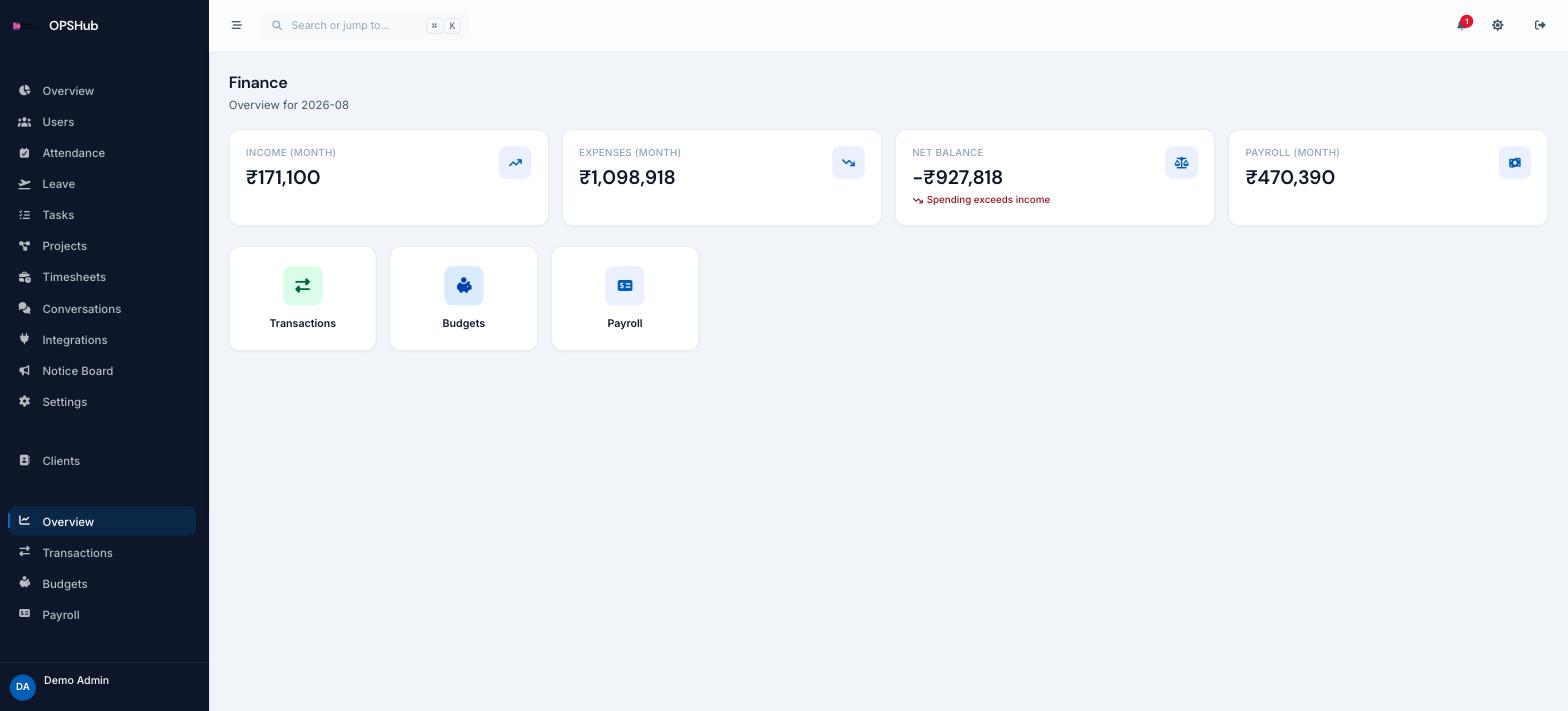Click the search magnifier icon

click(x=277, y=25)
